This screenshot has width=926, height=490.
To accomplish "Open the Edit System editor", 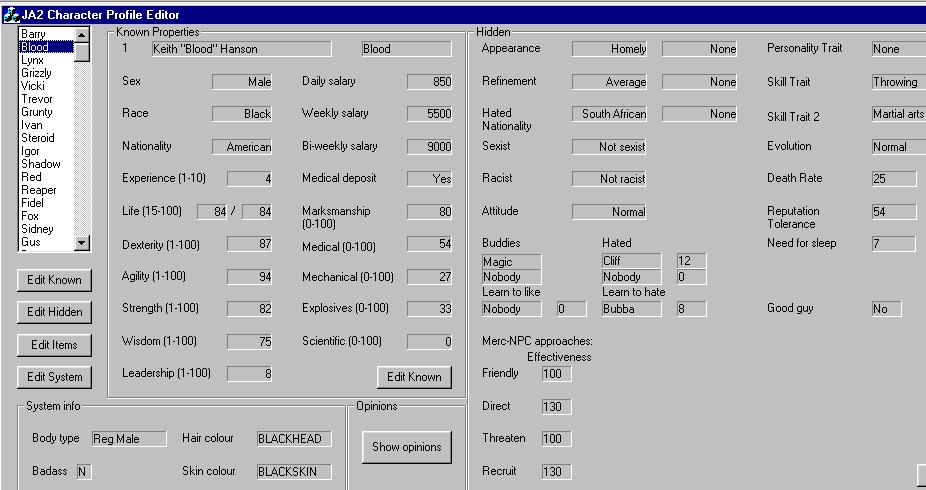I will coord(54,377).
